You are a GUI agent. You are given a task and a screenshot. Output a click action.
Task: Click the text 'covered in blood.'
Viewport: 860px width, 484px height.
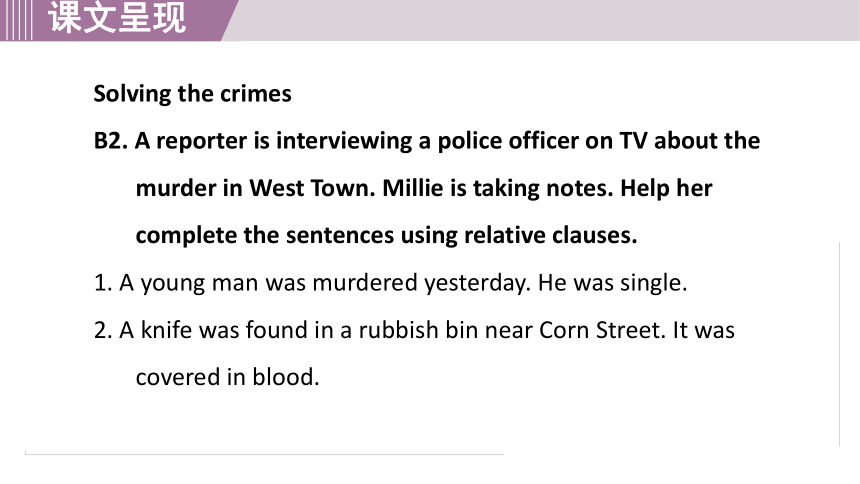pos(228,378)
